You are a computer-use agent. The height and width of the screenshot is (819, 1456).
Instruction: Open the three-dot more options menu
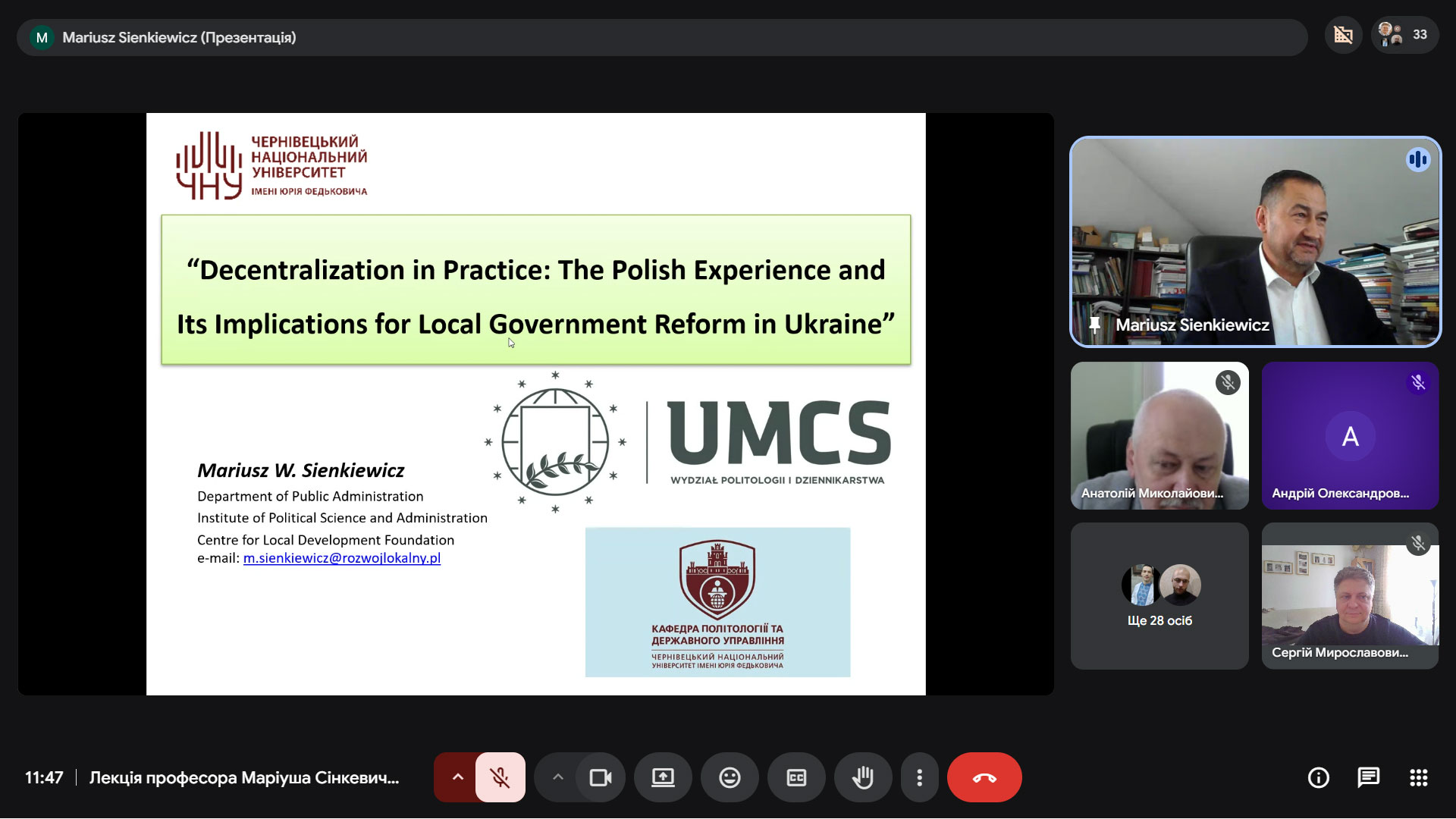(919, 777)
